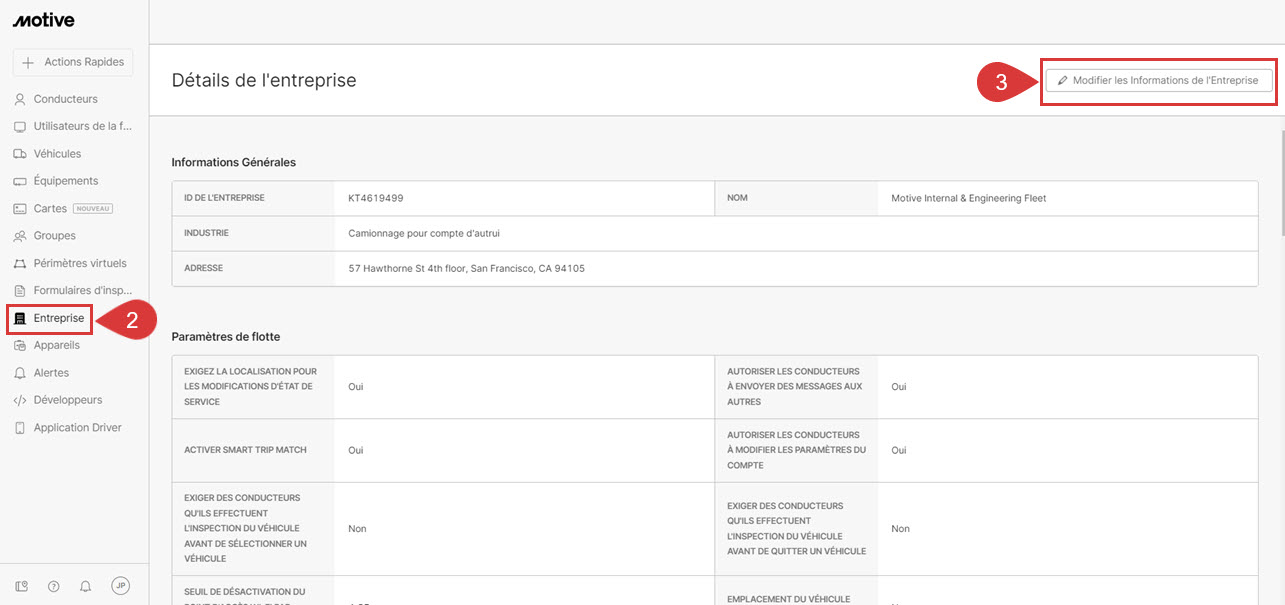Open notifications bell in bottom bar
This screenshot has height=605, width=1285.
point(86,586)
